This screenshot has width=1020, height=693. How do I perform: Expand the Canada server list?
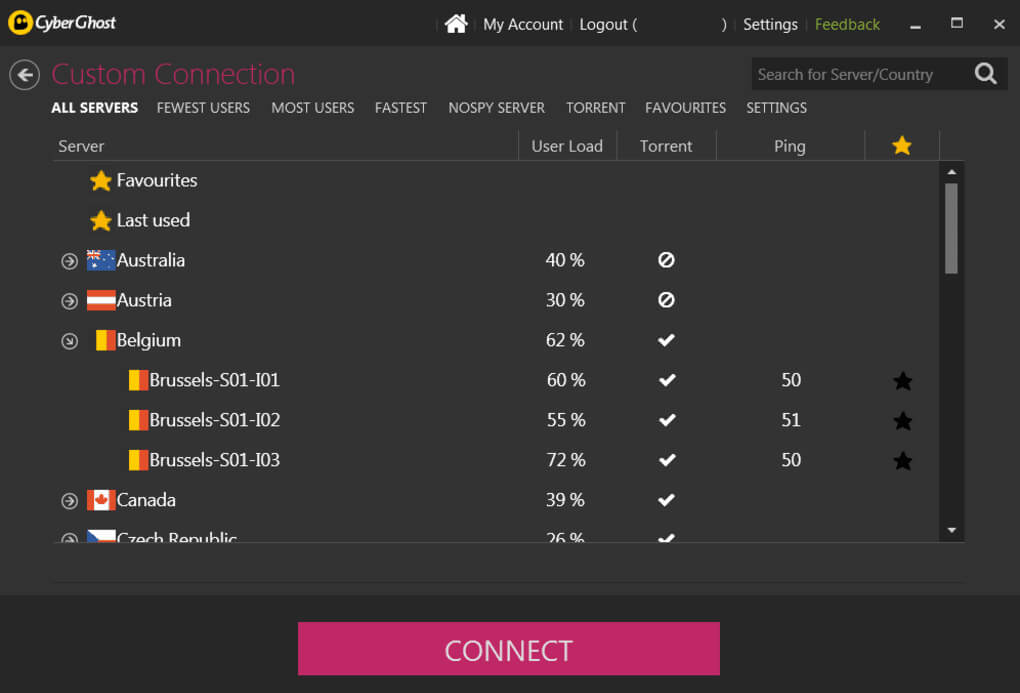pyautogui.click(x=70, y=501)
